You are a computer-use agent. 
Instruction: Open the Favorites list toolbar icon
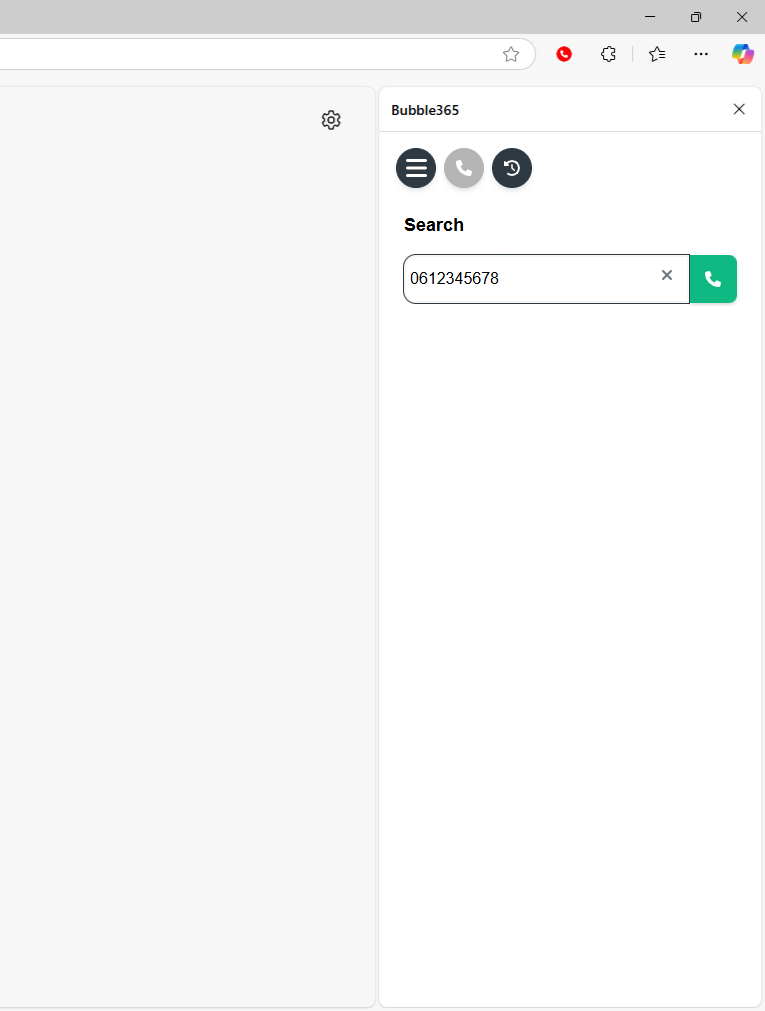pyautogui.click(x=657, y=54)
